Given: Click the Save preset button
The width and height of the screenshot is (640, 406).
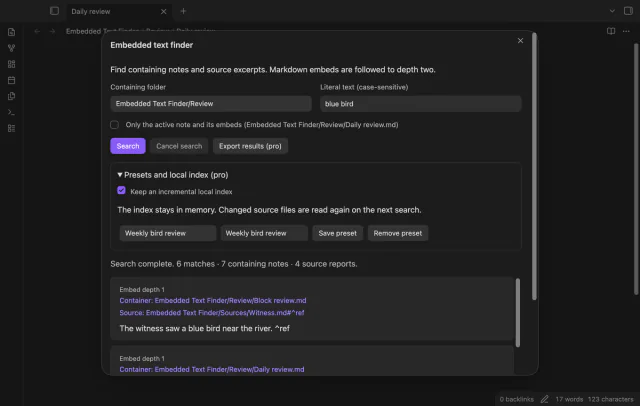Looking at the screenshot, I should click(x=338, y=233).
